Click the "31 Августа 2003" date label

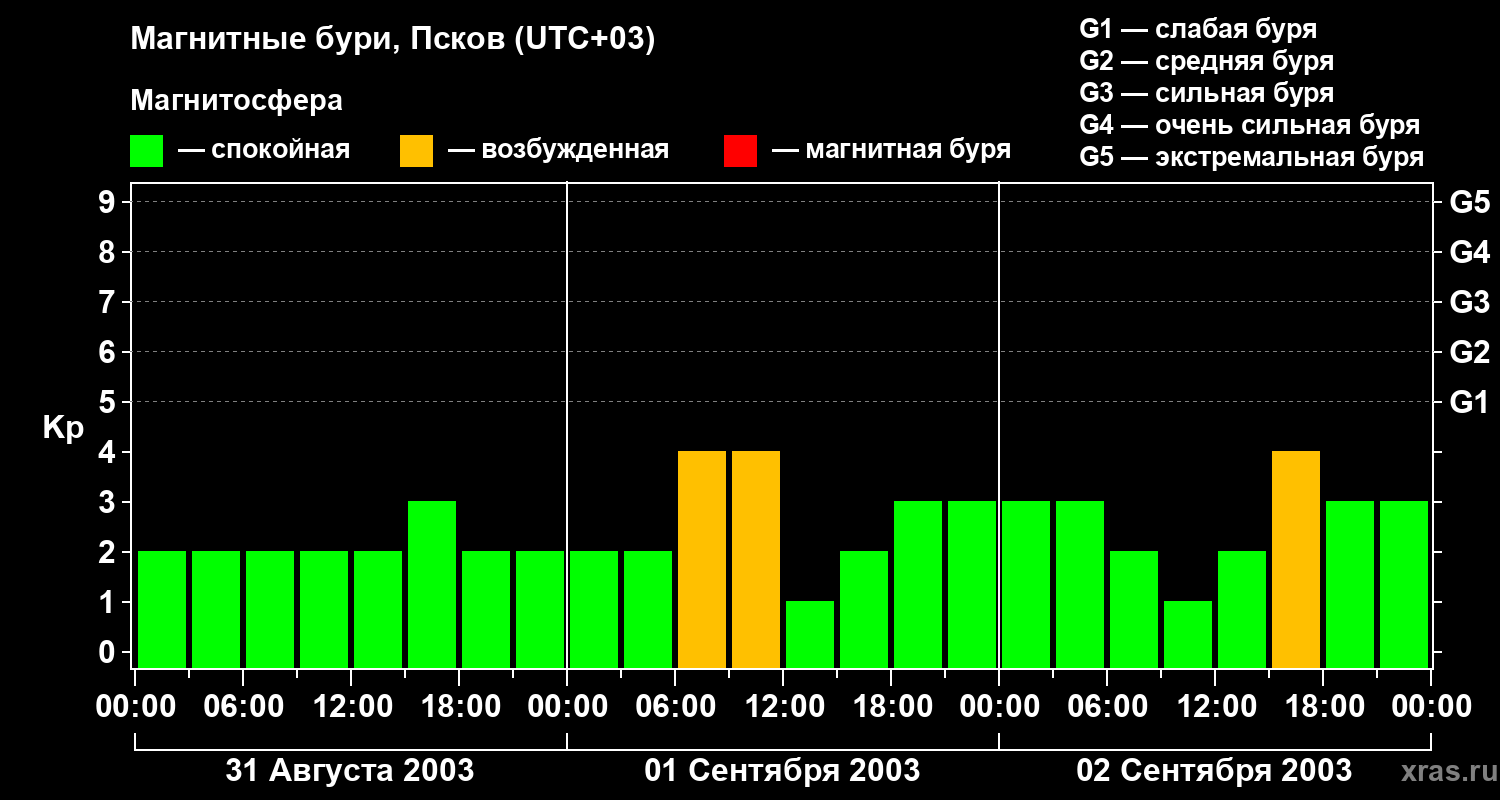tap(350, 770)
